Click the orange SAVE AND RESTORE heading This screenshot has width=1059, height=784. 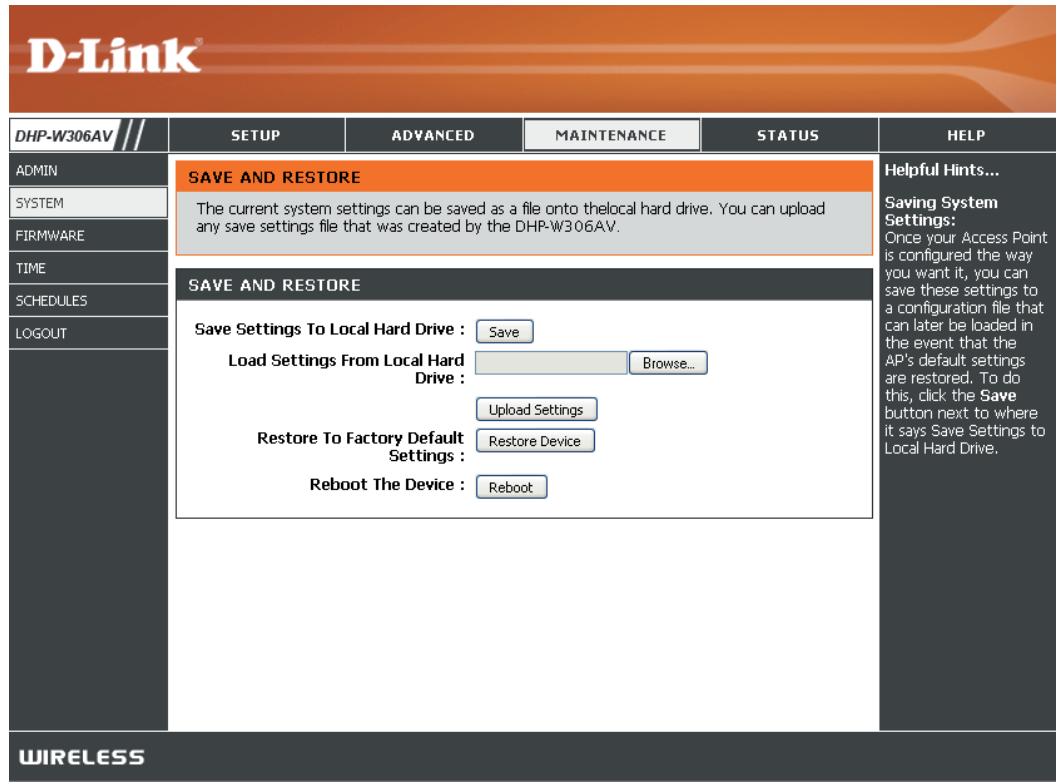(274, 178)
